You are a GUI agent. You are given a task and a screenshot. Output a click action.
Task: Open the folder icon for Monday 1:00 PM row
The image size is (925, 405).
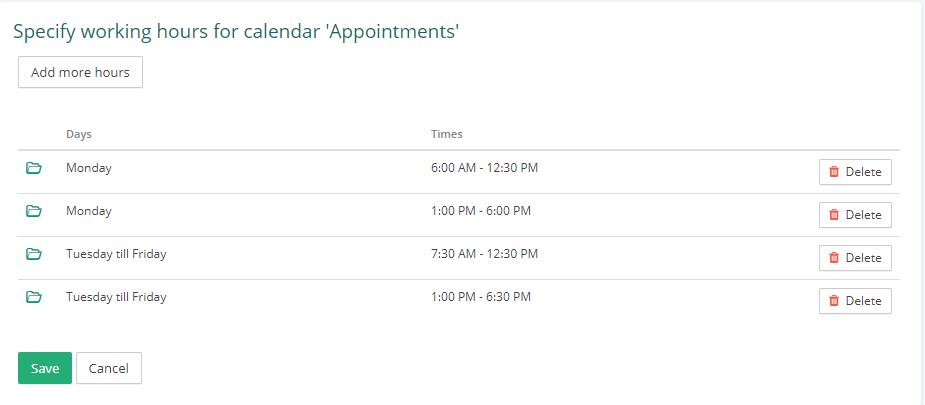(x=34, y=211)
